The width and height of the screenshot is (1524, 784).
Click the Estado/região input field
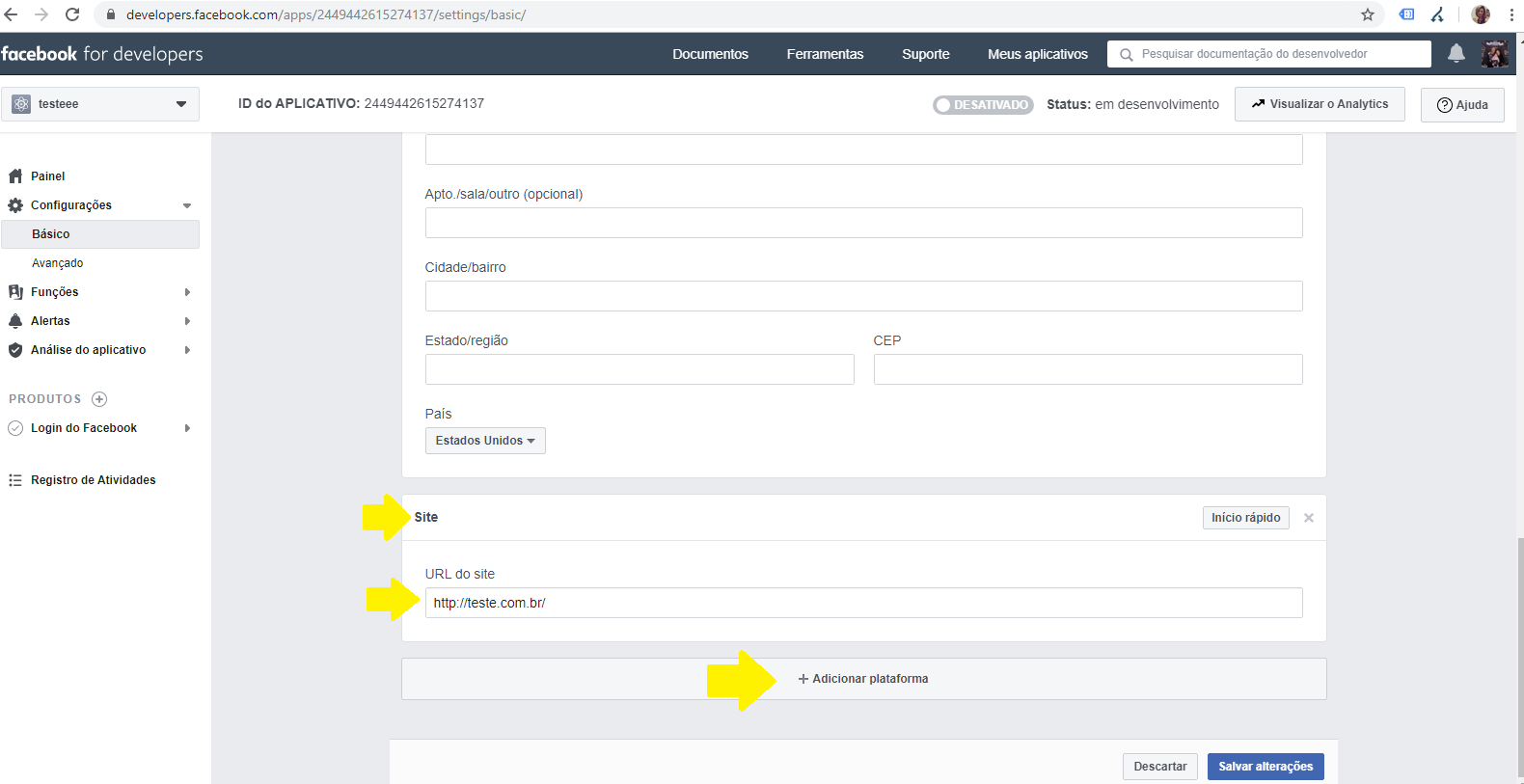[x=640, y=369]
